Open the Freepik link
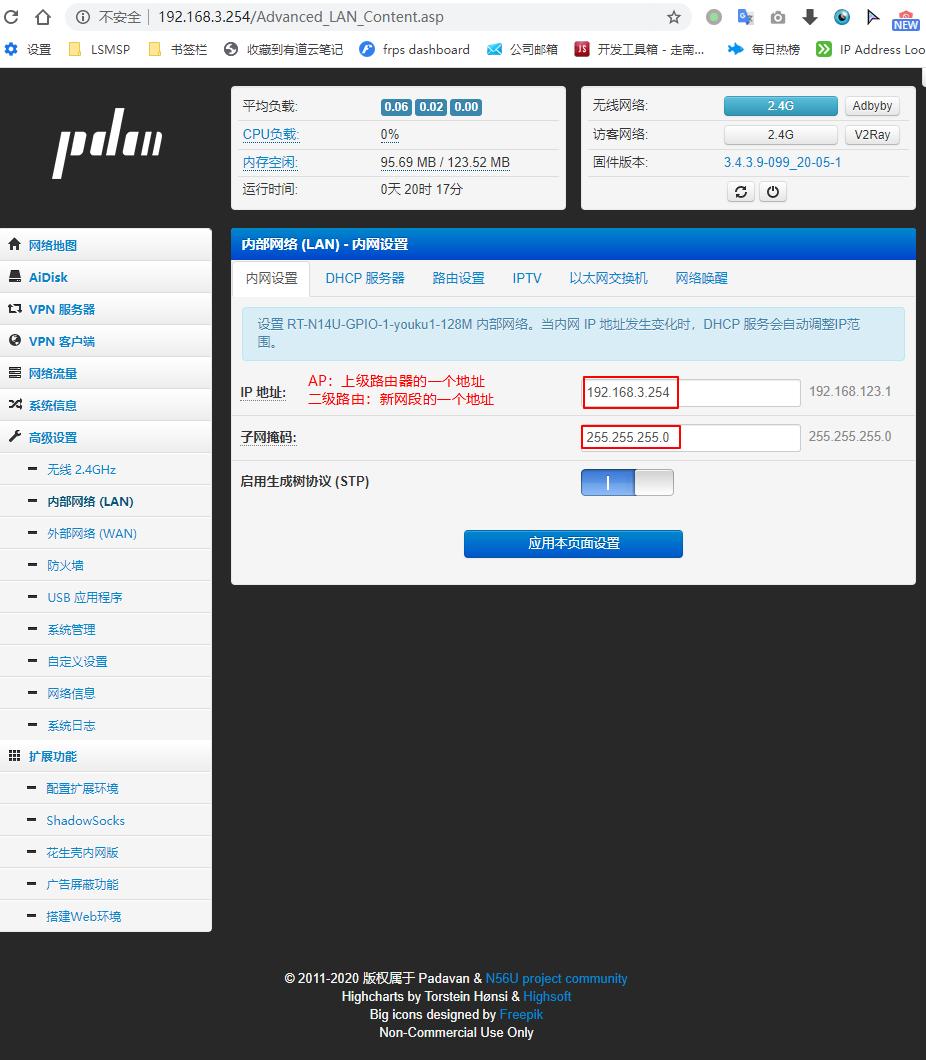Viewport: 926px width, 1060px height. click(x=521, y=1015)
